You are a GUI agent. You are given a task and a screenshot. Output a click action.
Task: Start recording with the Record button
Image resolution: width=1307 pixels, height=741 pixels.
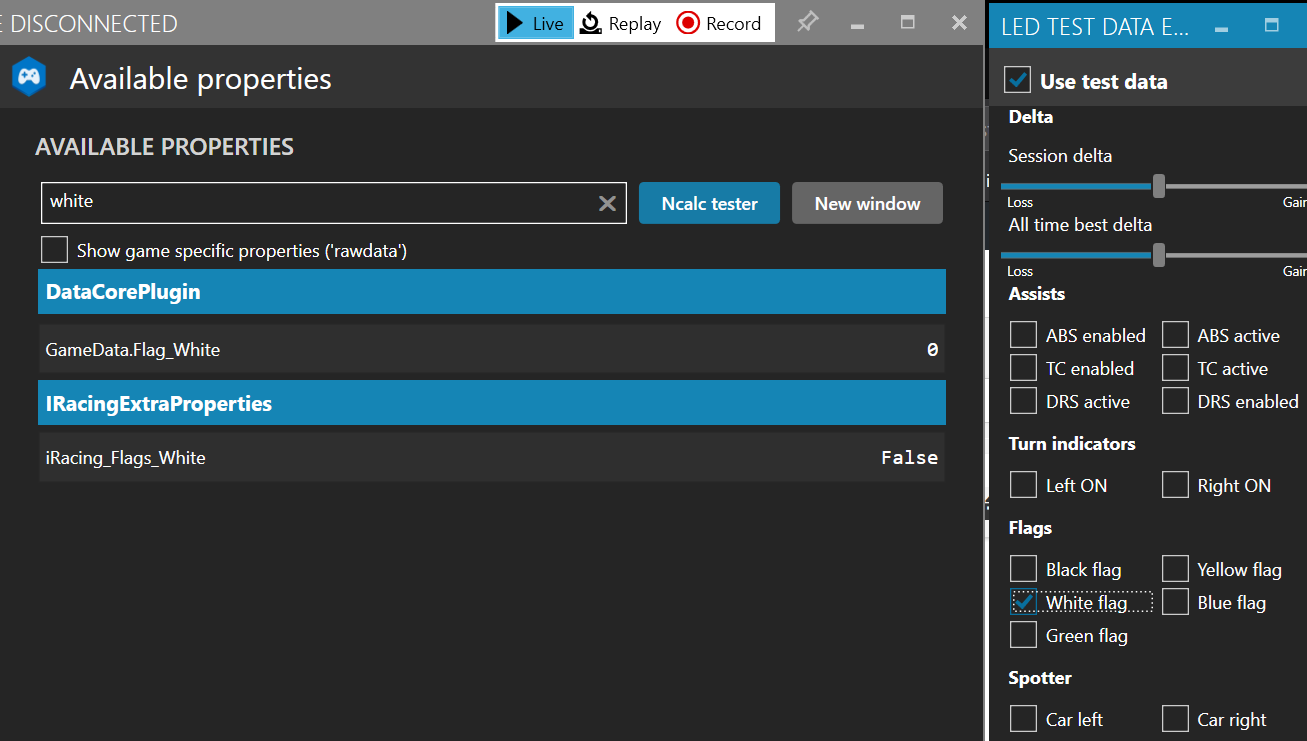[719, 23]
